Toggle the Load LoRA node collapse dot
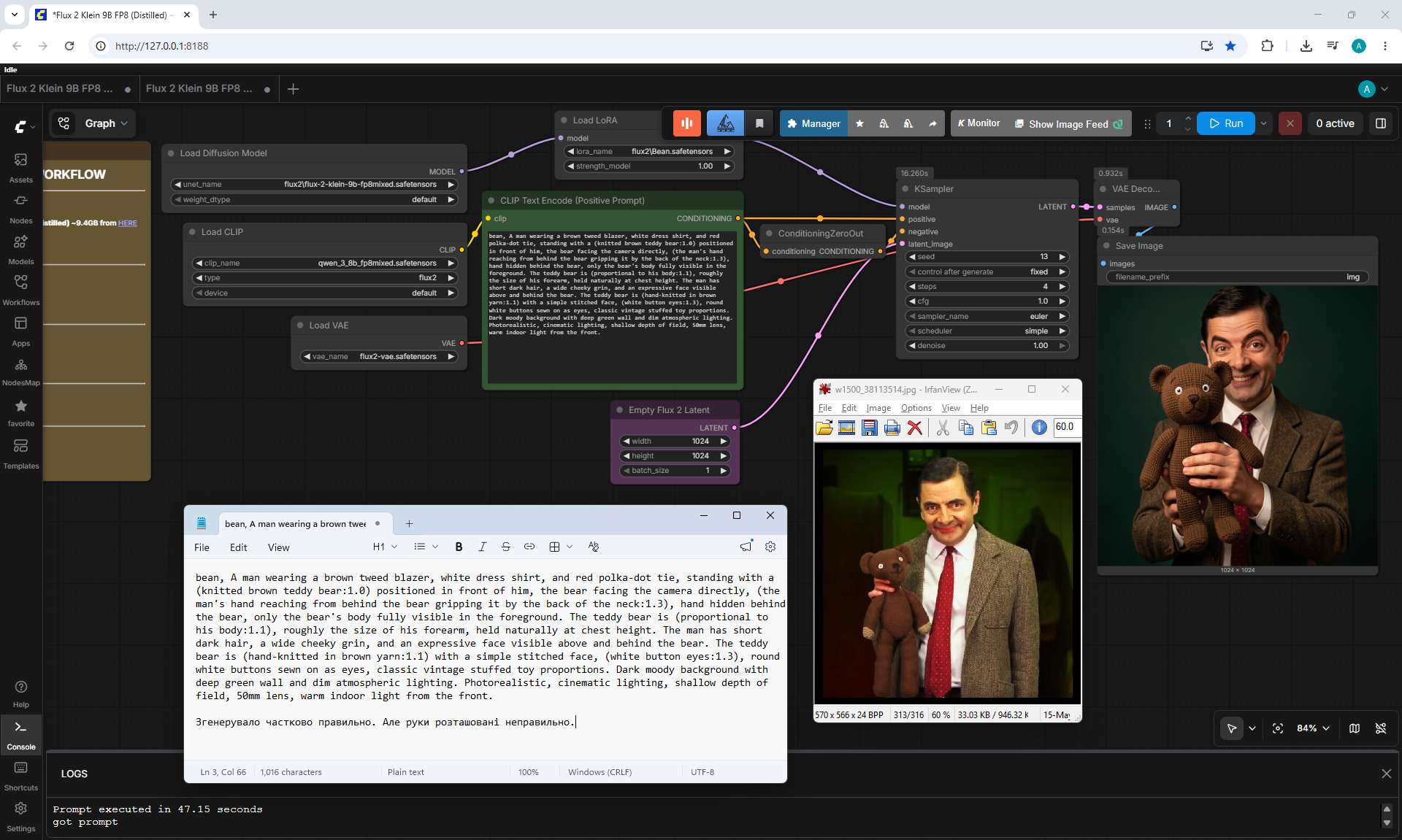 (564, 120)
